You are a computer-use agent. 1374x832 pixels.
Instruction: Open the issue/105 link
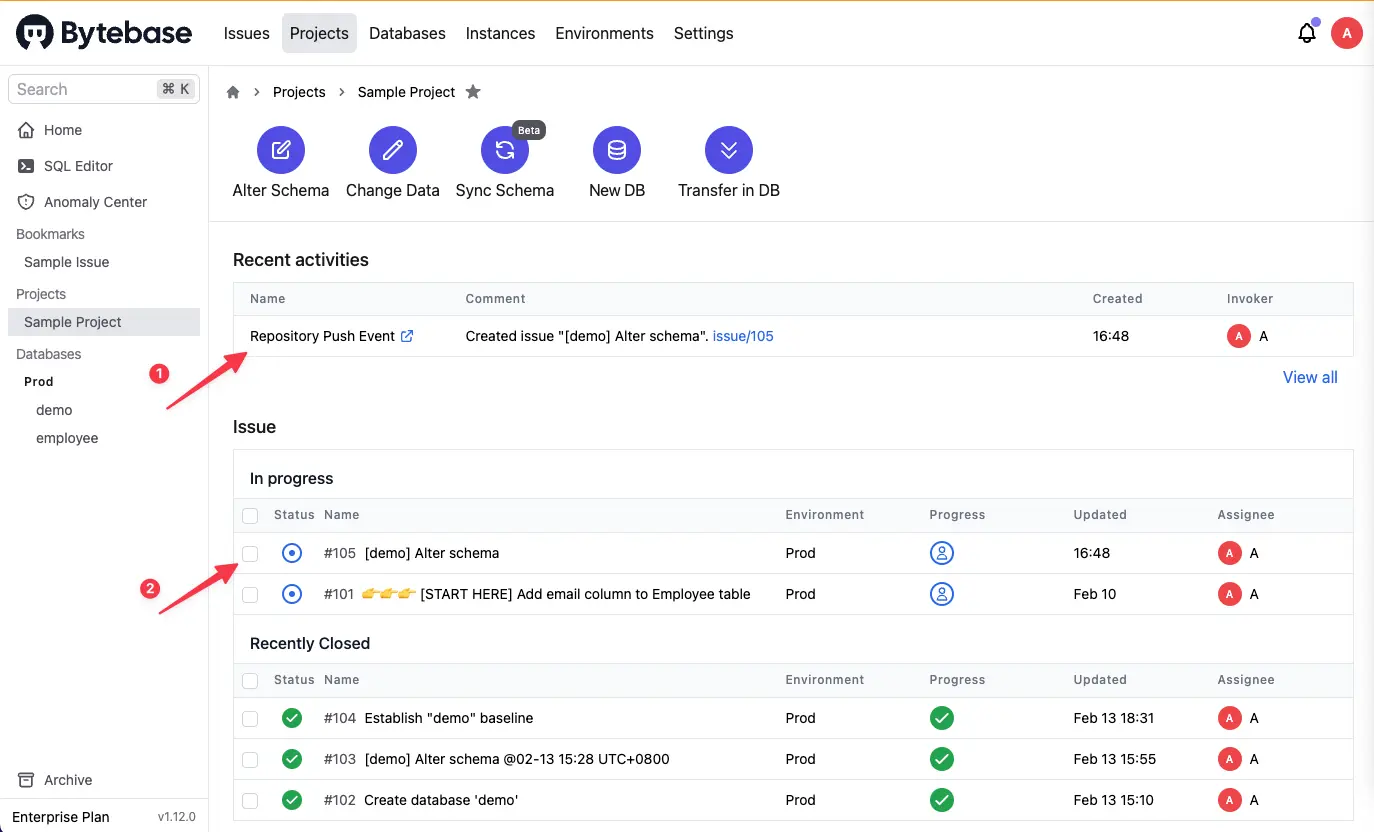[743, 336]
